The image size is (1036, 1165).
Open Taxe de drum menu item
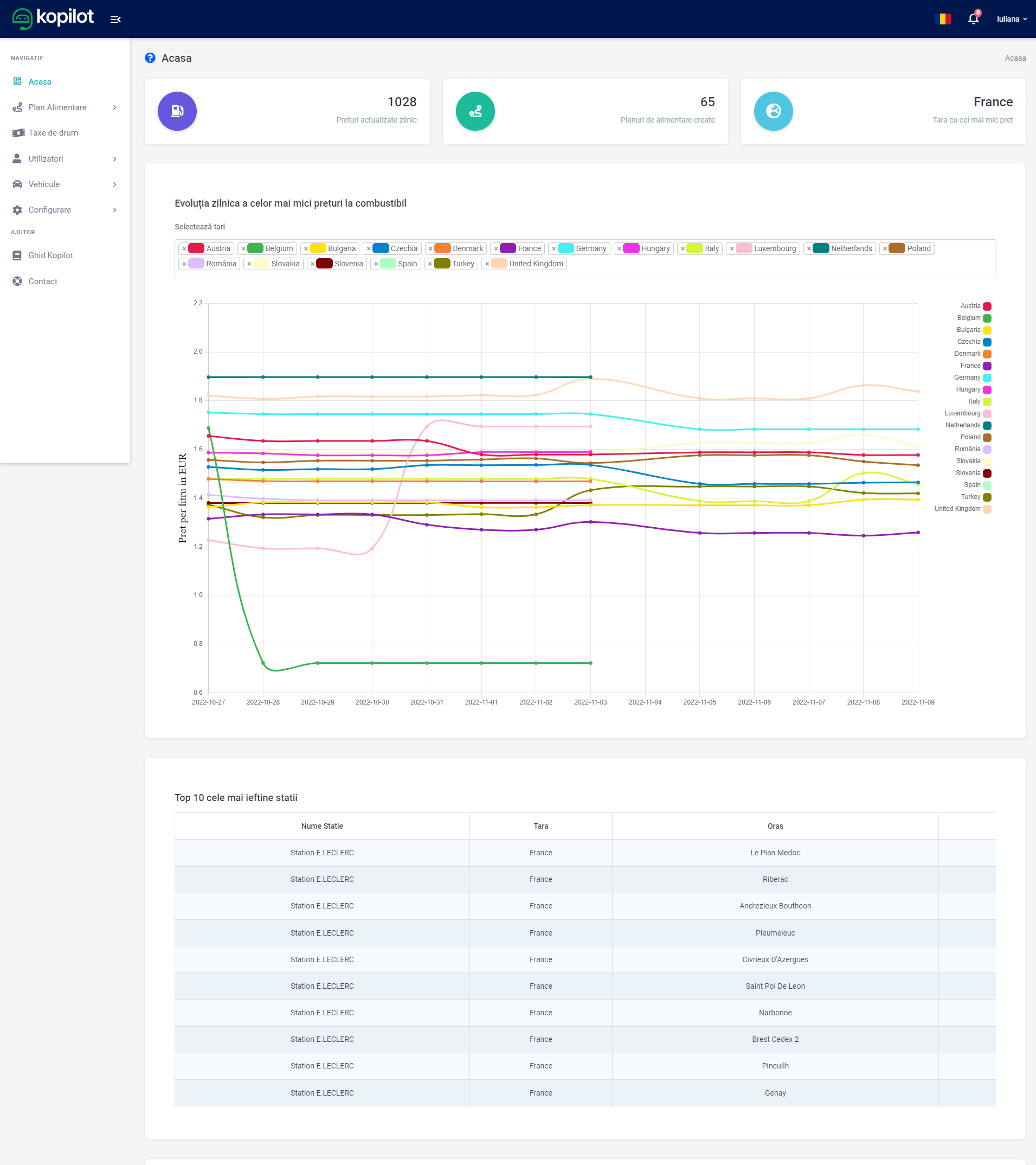53,133
